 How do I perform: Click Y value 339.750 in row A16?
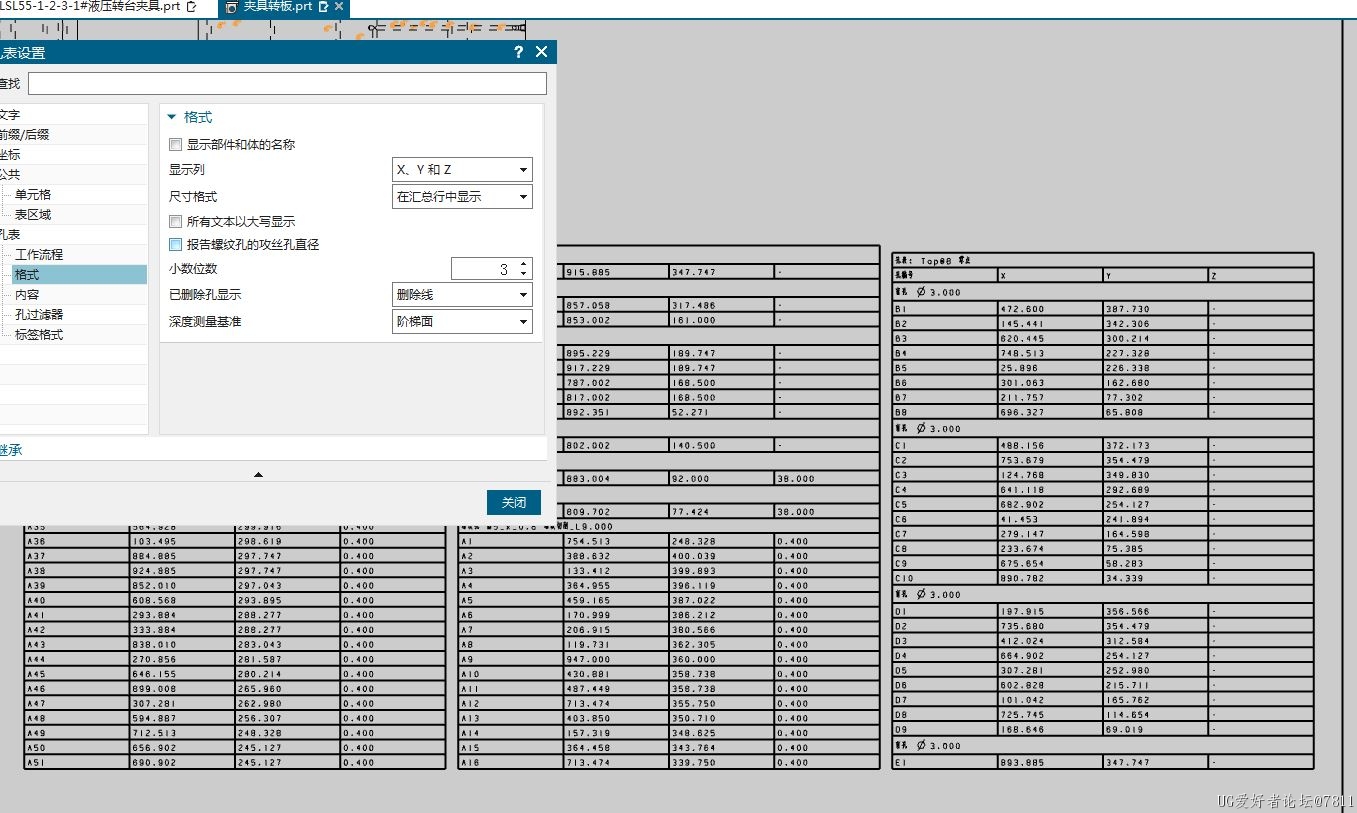[693, 762]
